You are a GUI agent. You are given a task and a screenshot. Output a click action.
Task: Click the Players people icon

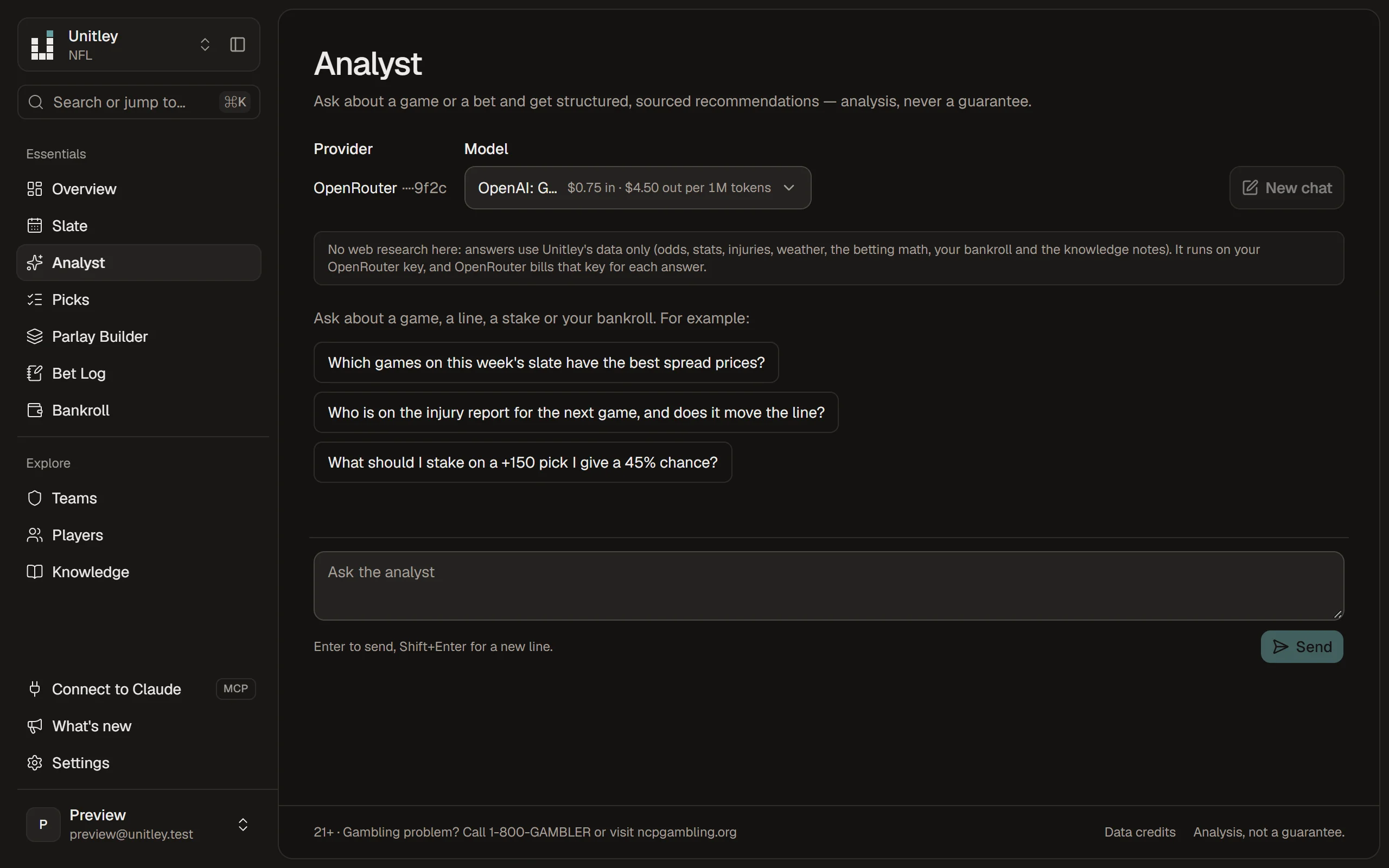[34, 534]
